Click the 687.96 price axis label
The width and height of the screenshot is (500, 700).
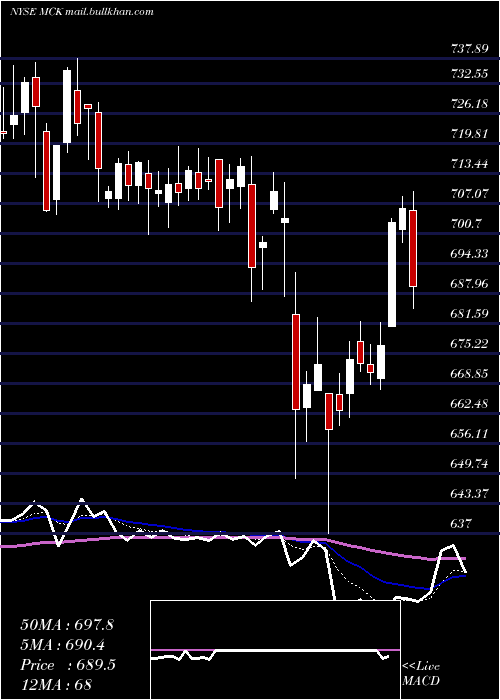[x=469, y=283]
